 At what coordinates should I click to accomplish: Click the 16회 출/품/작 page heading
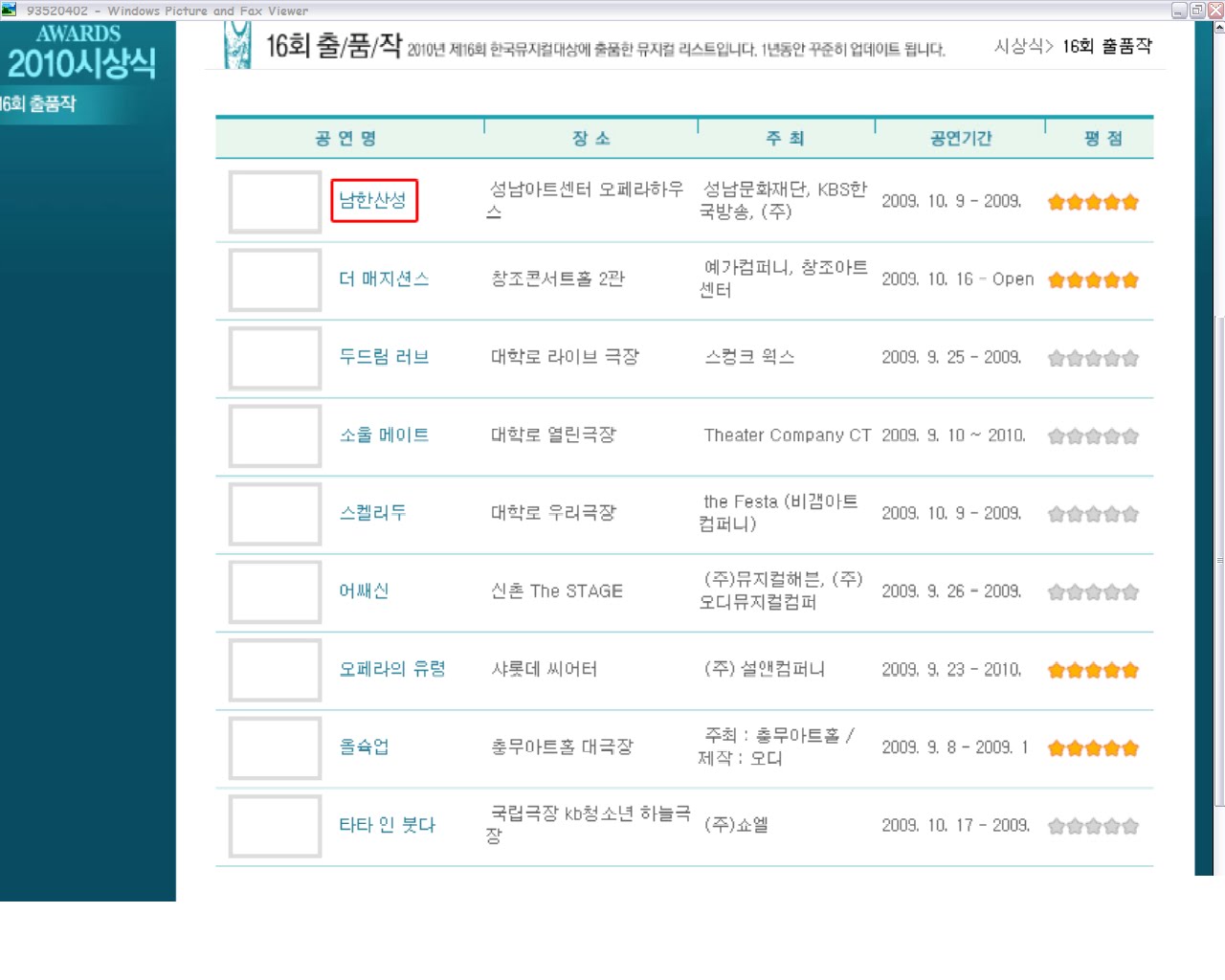[334, 45]
